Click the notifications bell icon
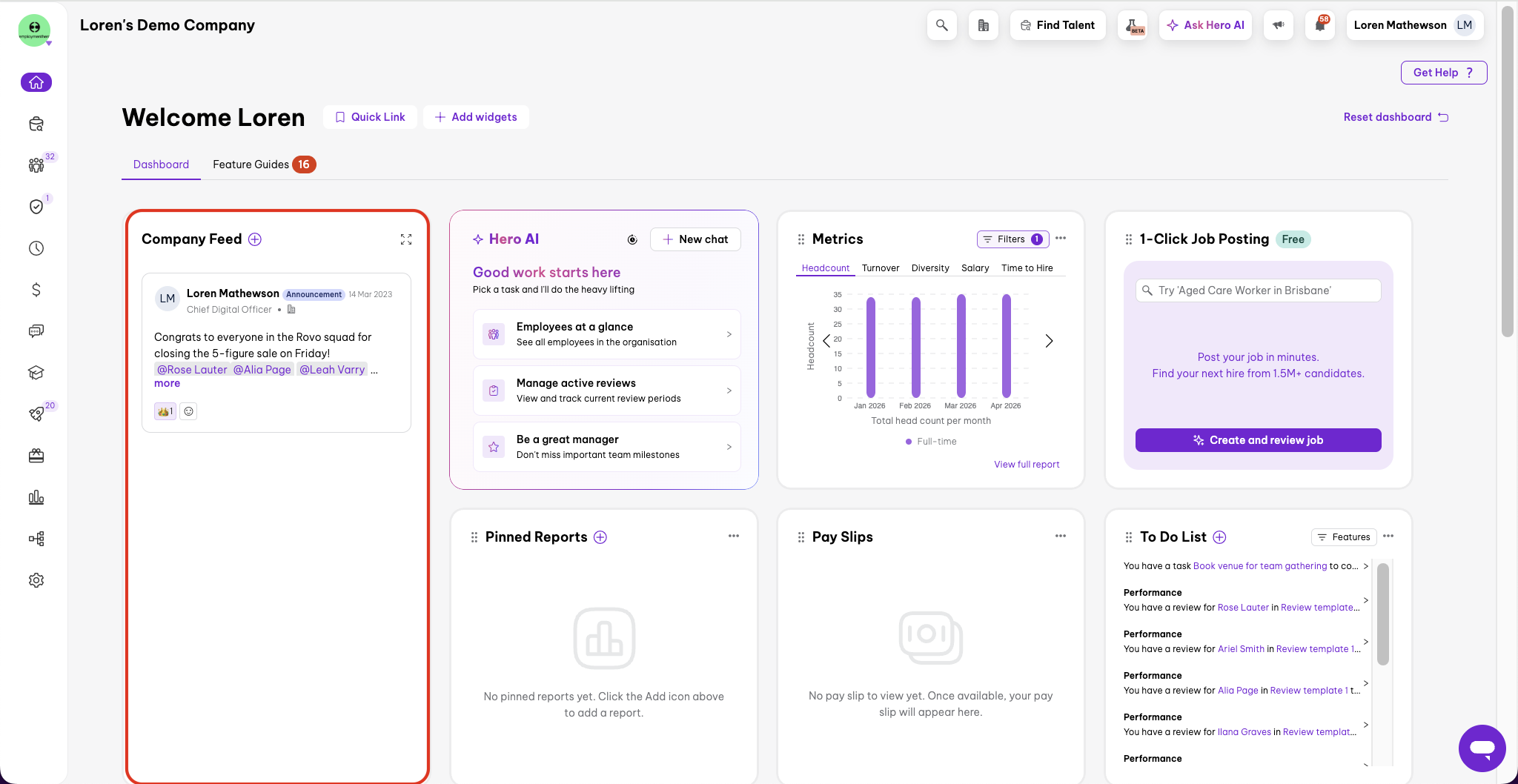Viewport: 1518px width, 784px height. [x=1320, y=25]
